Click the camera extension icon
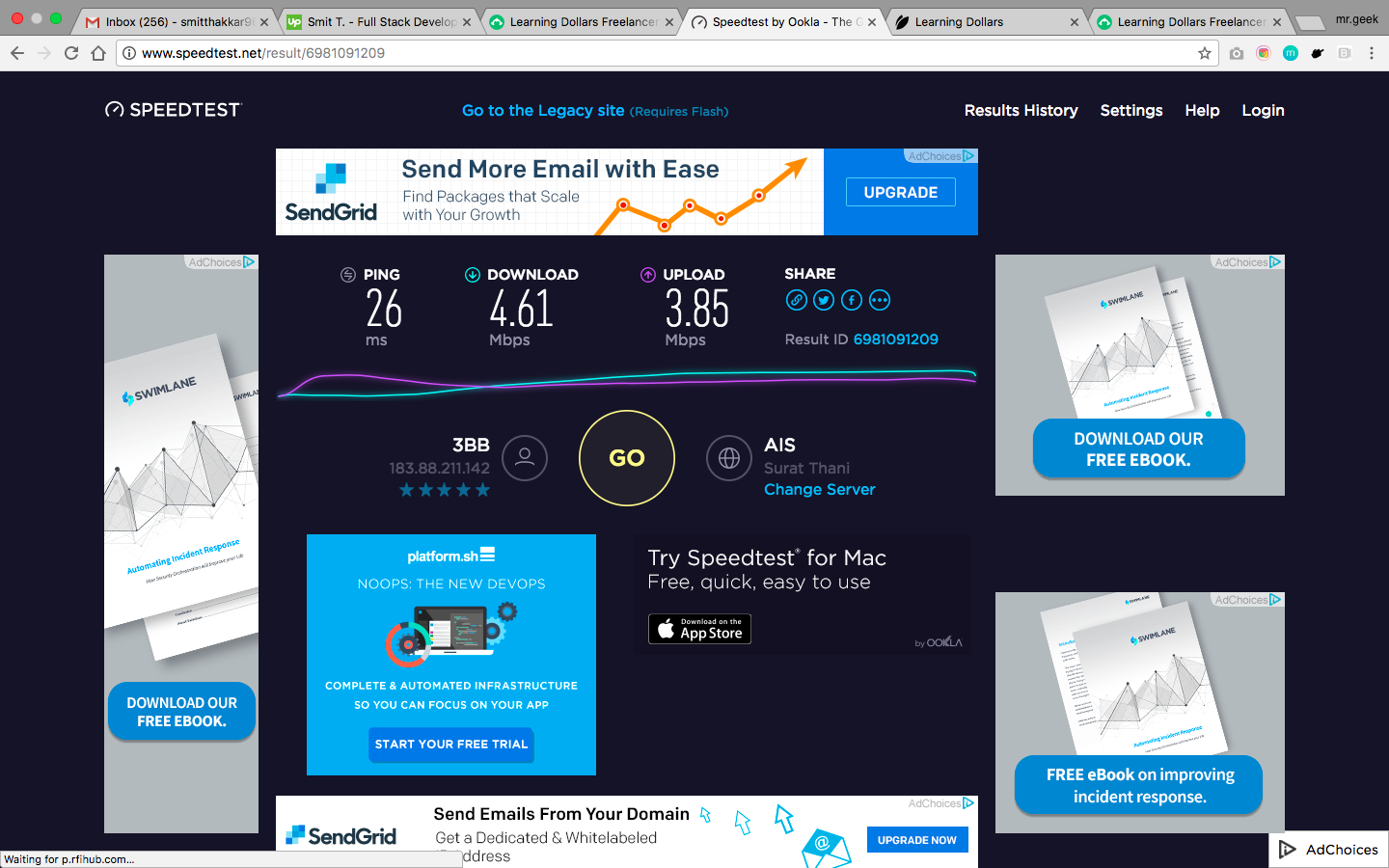1389x868 pixels. [1237, 53]
